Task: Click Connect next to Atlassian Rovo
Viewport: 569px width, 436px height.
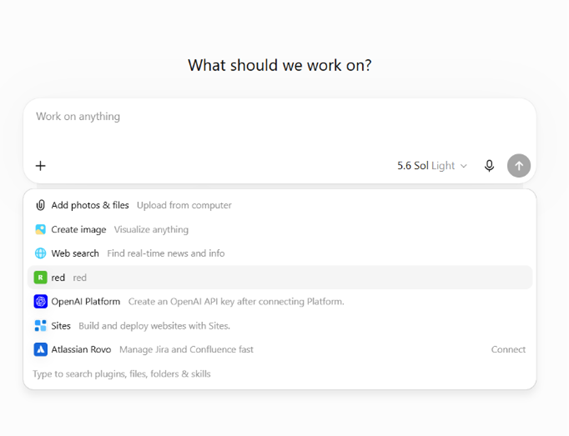Action: point(508,350)
